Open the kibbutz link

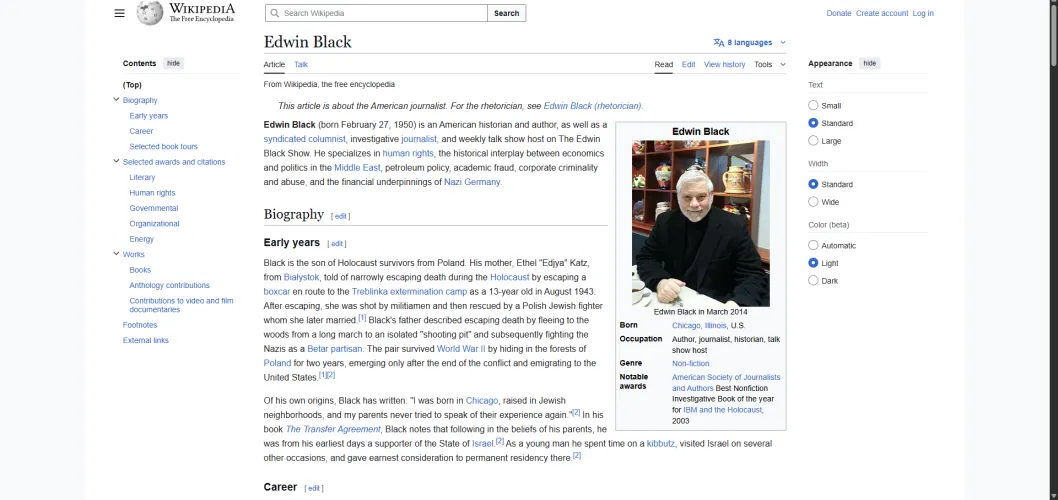point(661,443)
